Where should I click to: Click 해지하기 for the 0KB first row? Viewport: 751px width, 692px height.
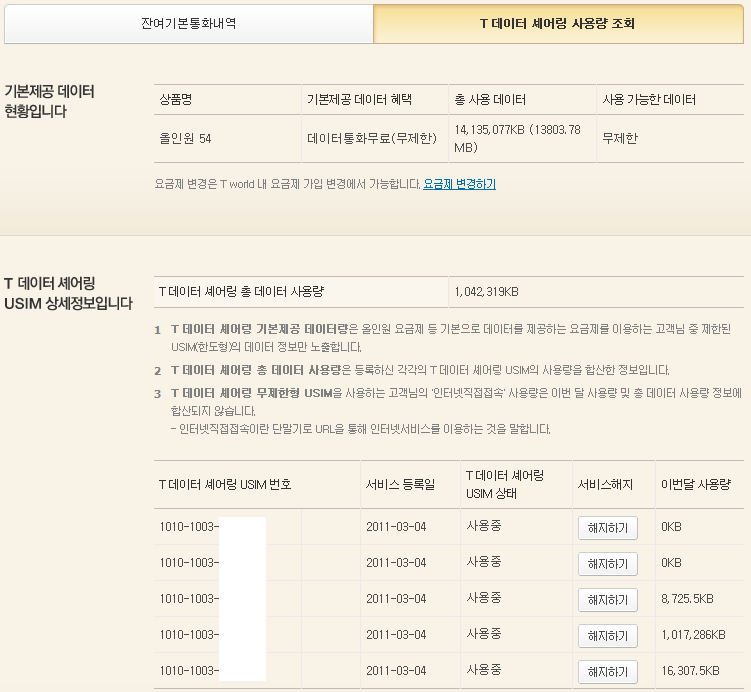coord(607,528)
